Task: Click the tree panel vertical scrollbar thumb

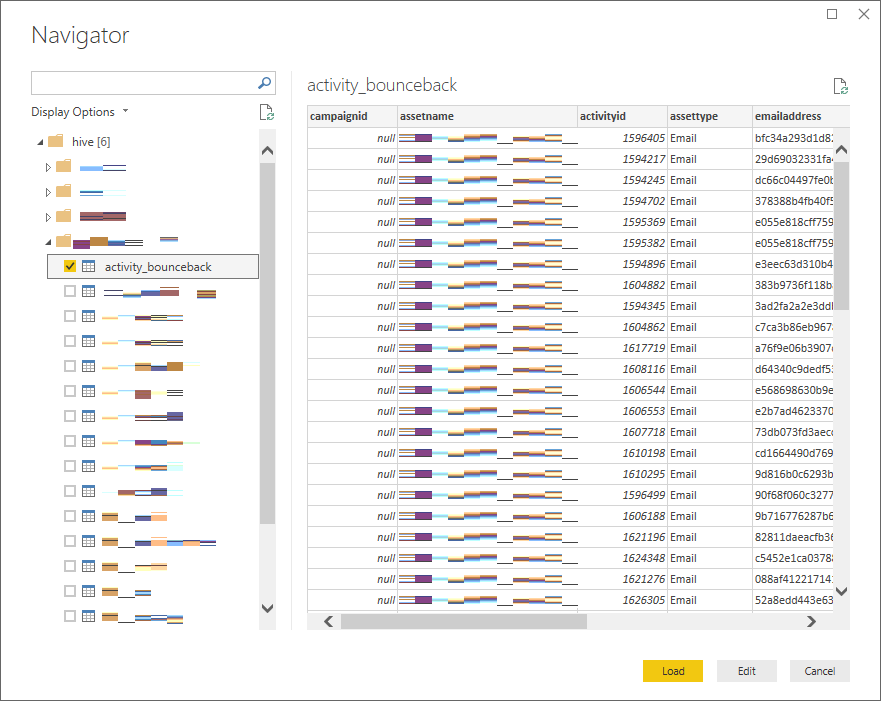Action: (267, 344)
